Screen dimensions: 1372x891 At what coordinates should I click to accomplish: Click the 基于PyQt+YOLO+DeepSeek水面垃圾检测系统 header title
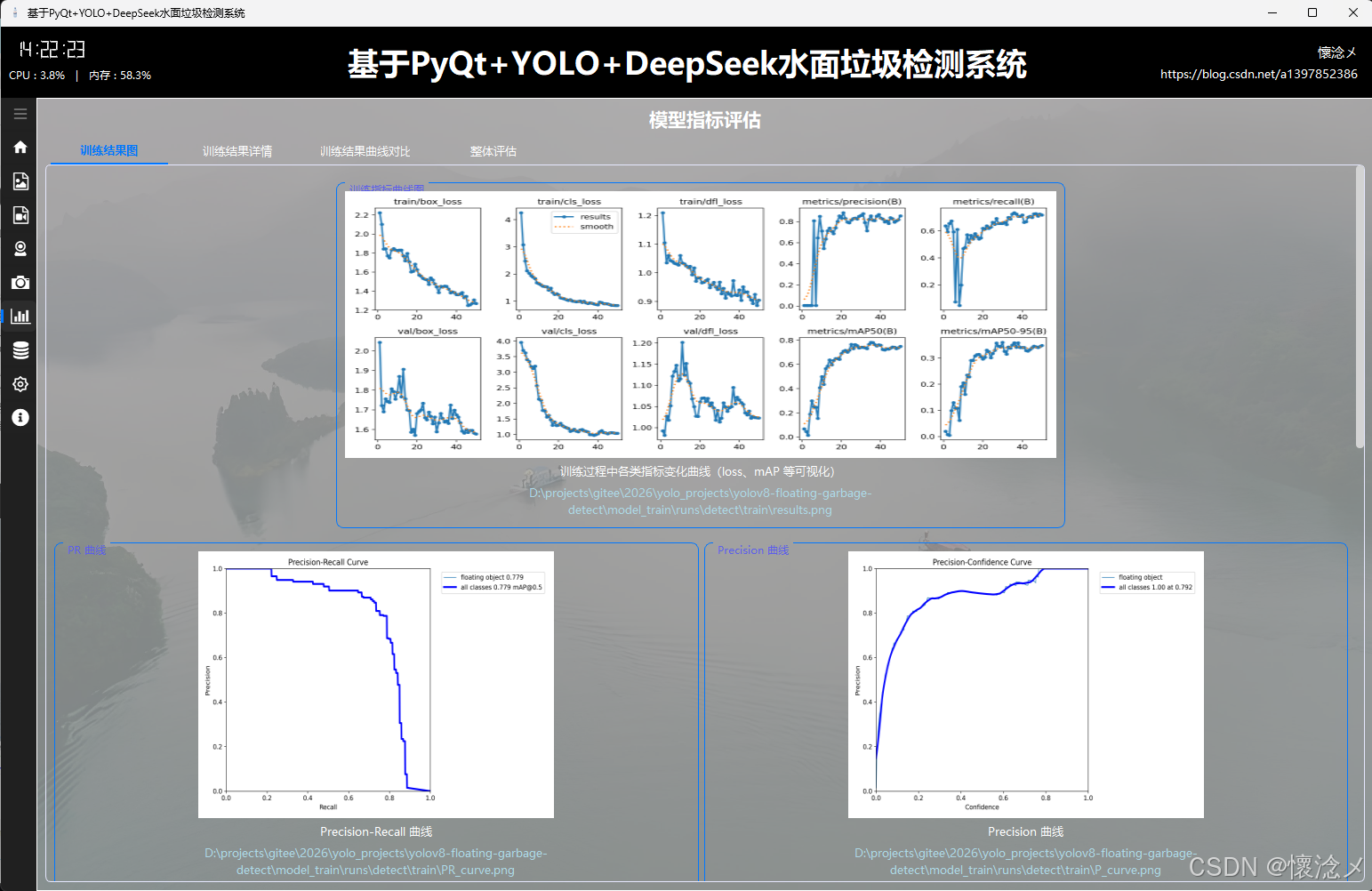click(x=687, y=64)
